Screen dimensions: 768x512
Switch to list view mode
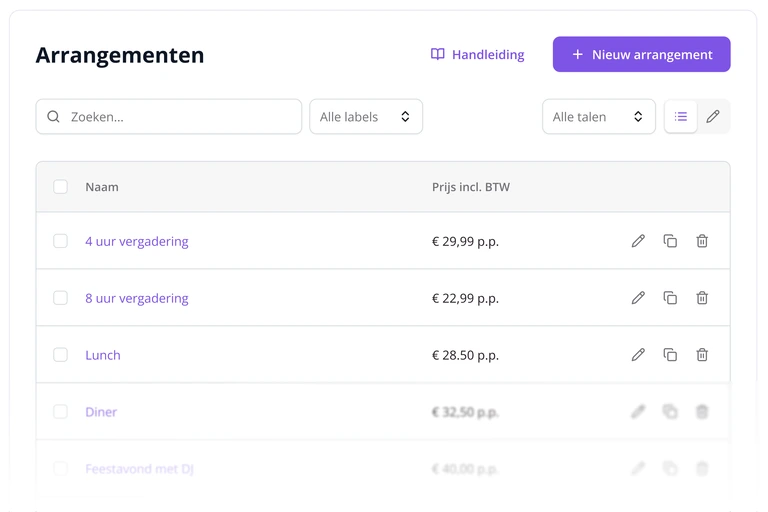(680, 117)
